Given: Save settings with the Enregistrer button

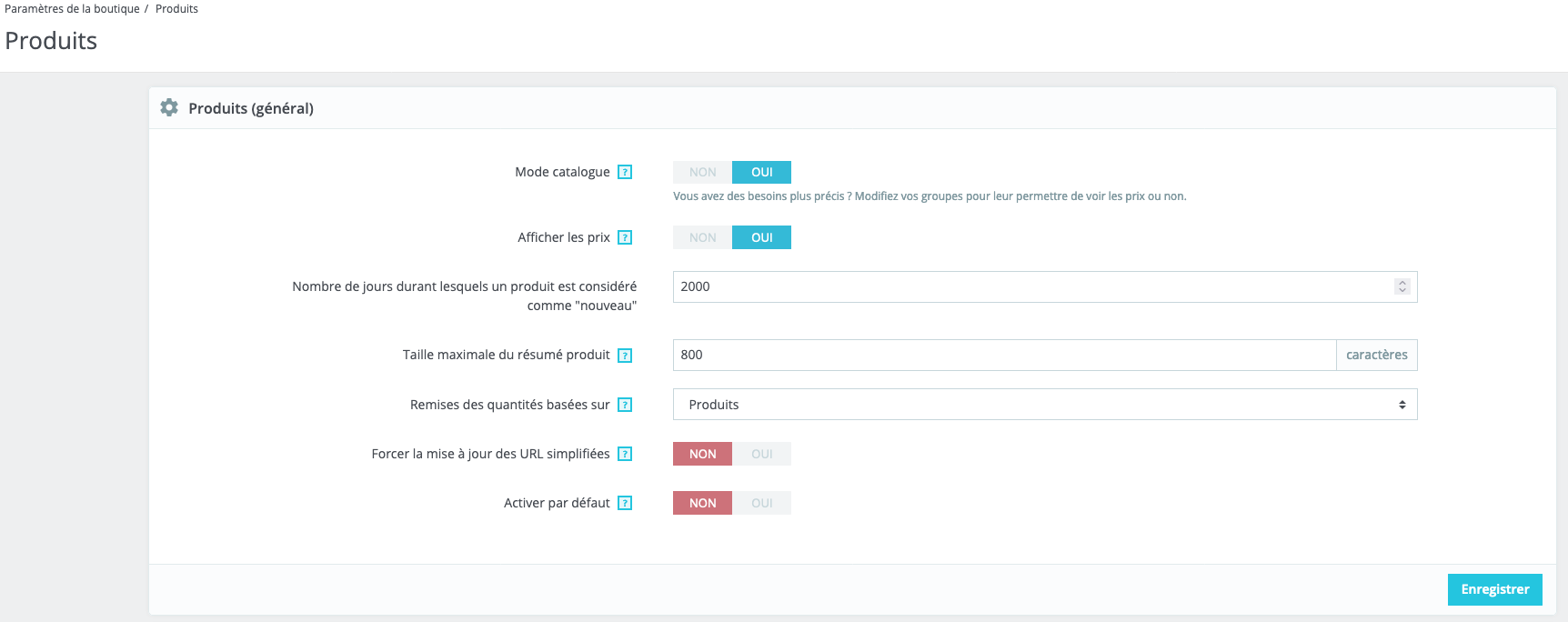Looking at the screenshot, I should [x=1494, y=589].
